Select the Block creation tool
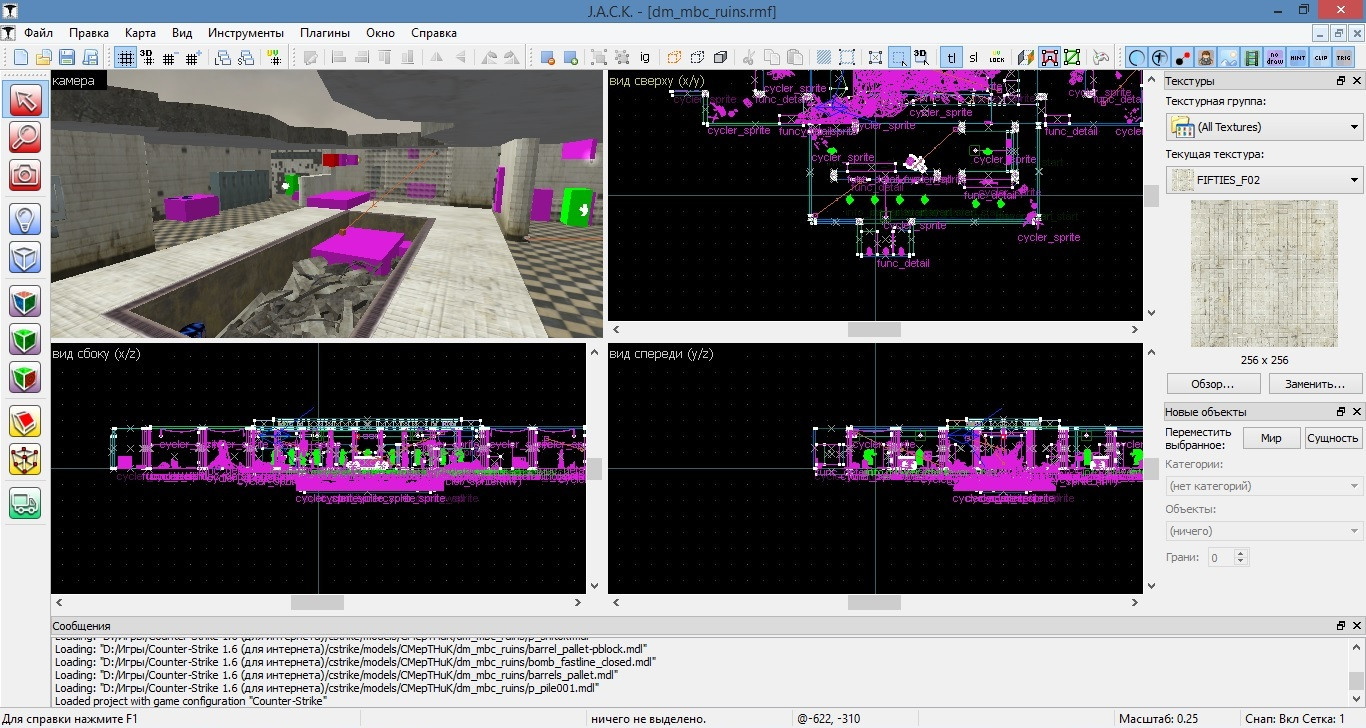 click(25, 257)
